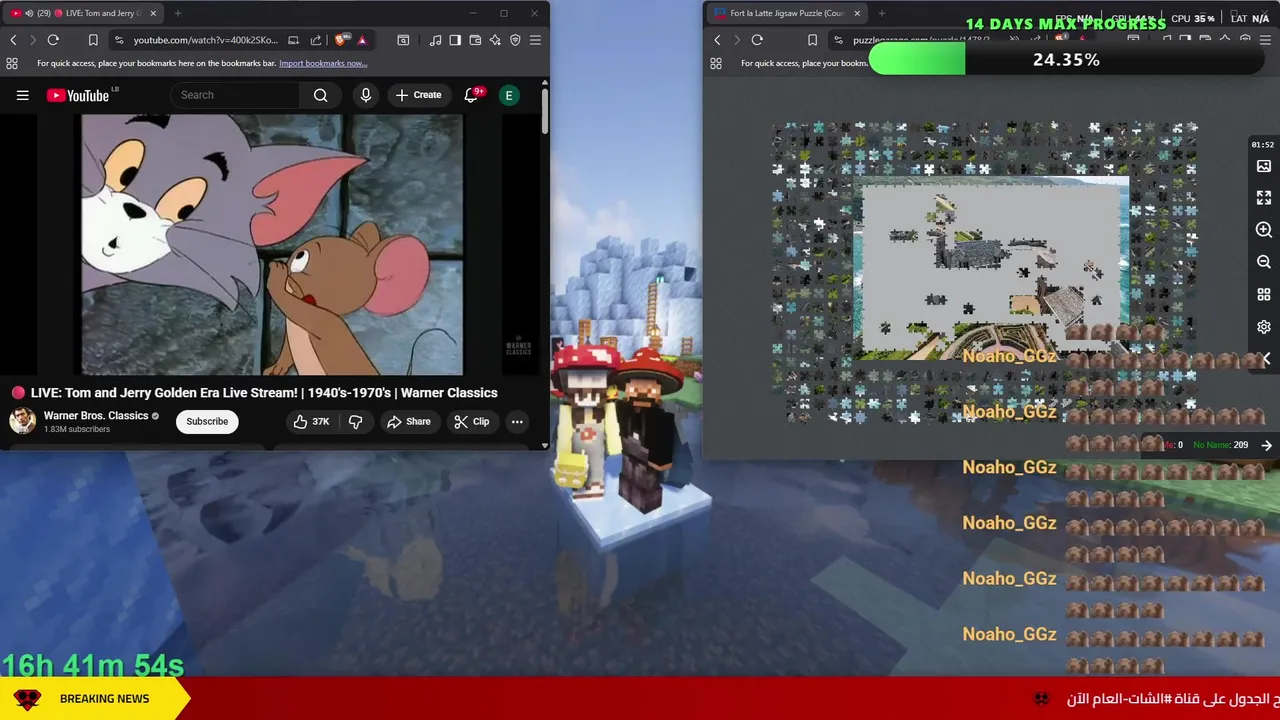Open puzzle settings gear
The height and width of the screenshot is (720, 1280).
tap(1264, 327)
